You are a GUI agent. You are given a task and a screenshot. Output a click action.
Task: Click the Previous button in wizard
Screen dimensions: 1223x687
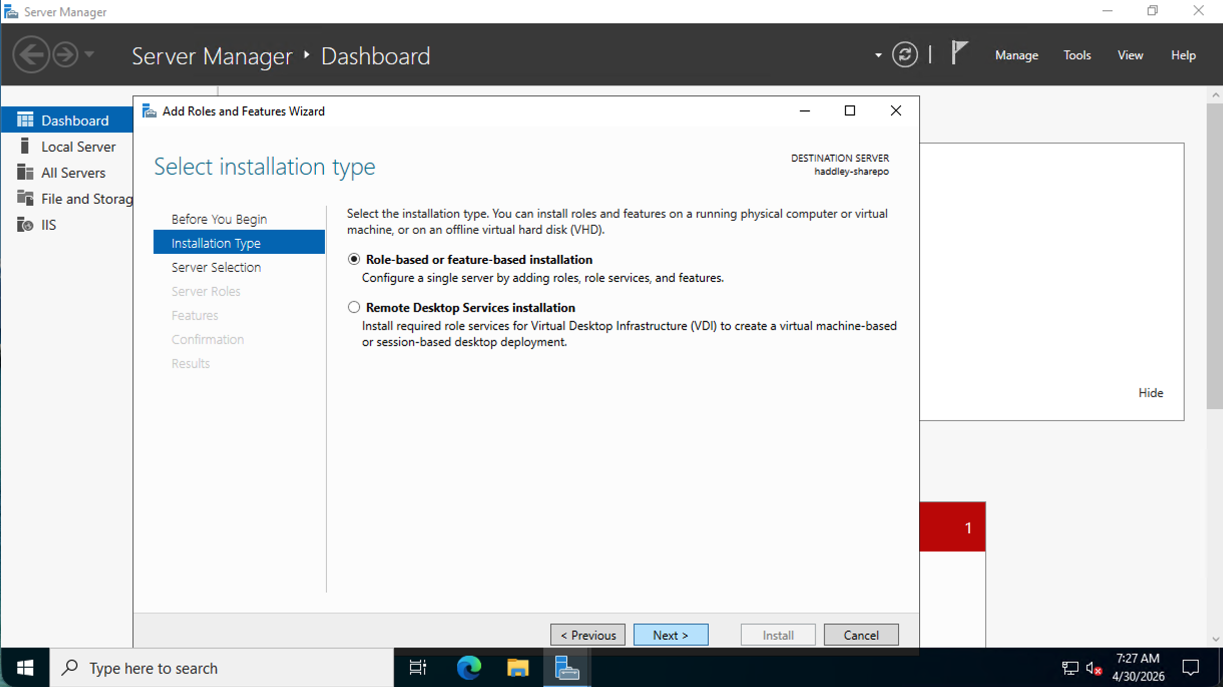[588, 635]
